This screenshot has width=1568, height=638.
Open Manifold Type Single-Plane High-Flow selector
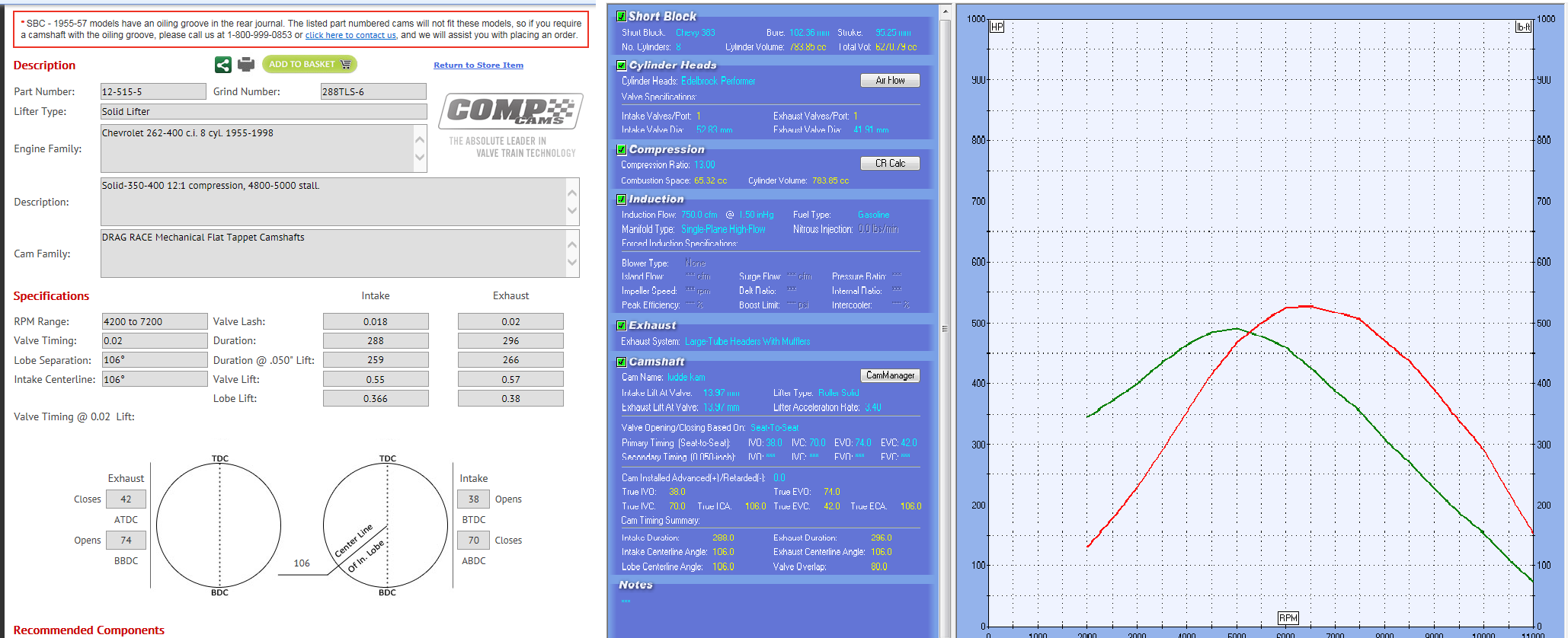coord(723,229)
